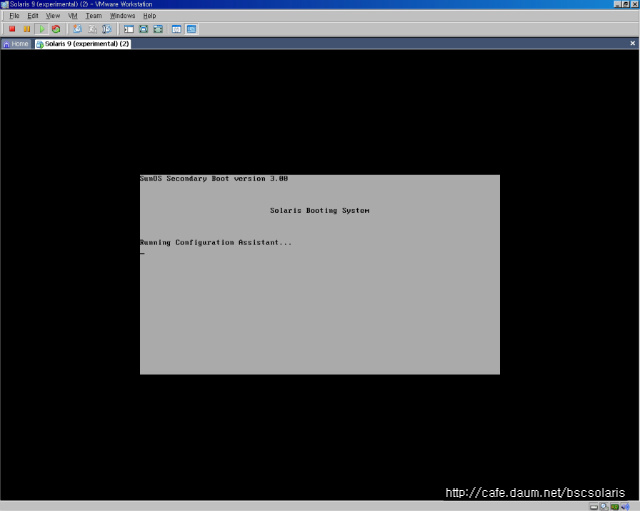640x511 pixels.
Task: Minimize the VMware Workstation window
Action: pyautogui.click(x=617, y=4)
